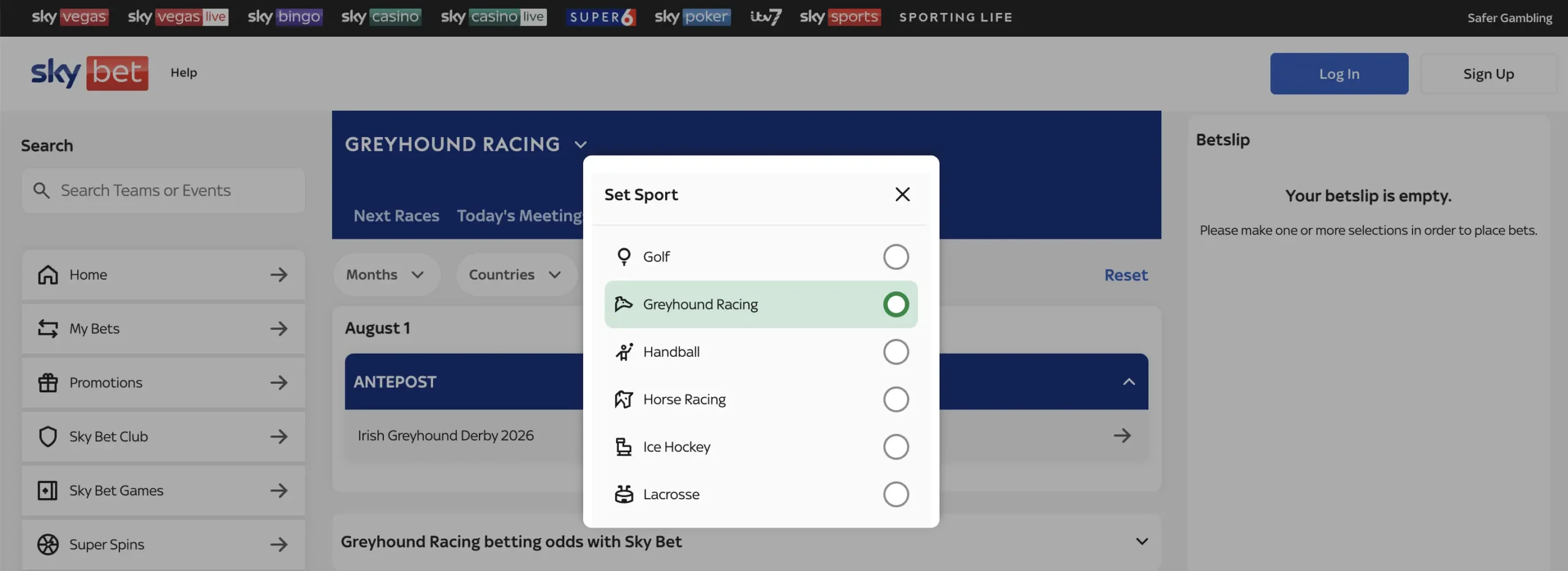Click Irish Greyhound Derby 2026 event
The height and width of the screenshot is (571, 1568).
(x=446, y=436)
